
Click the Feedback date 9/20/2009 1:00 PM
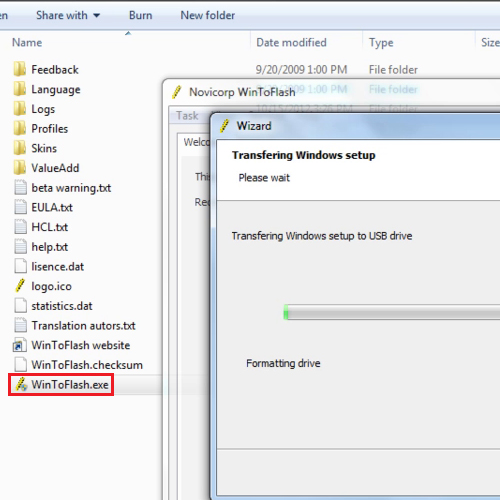pos(301,70)
